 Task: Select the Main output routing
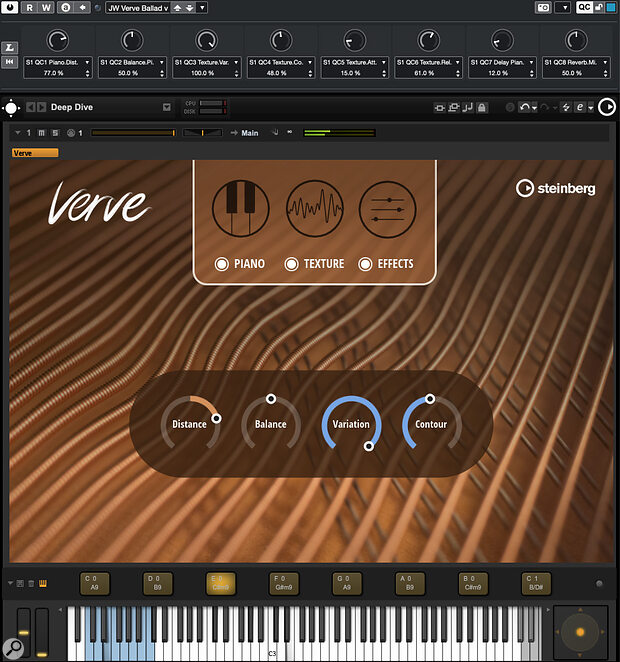click(x=249, y=133)
